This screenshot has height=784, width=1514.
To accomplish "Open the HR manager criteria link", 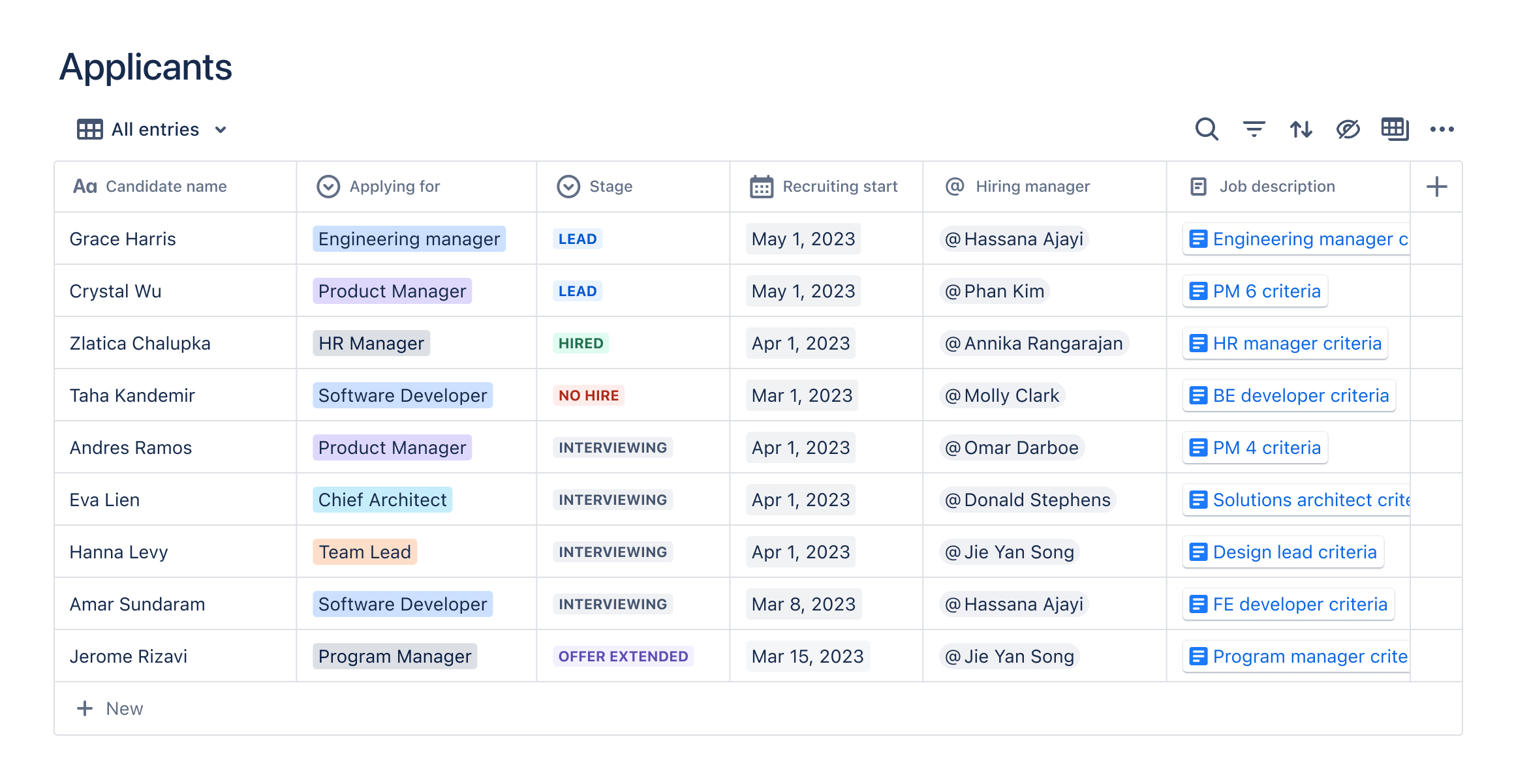I will coord(1284,343).
